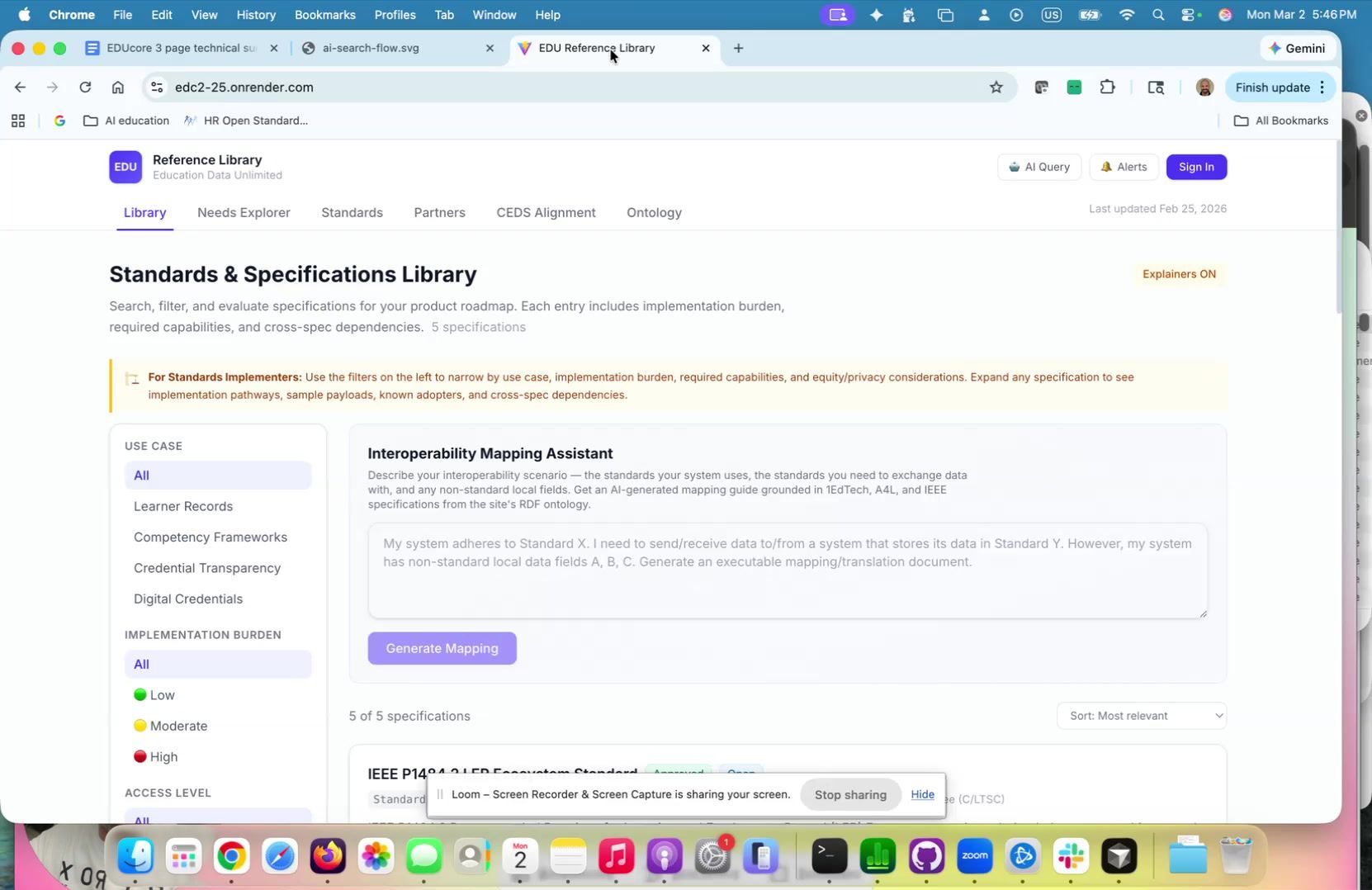
Task: Click the Sign In button
Action: [1196, 167]
